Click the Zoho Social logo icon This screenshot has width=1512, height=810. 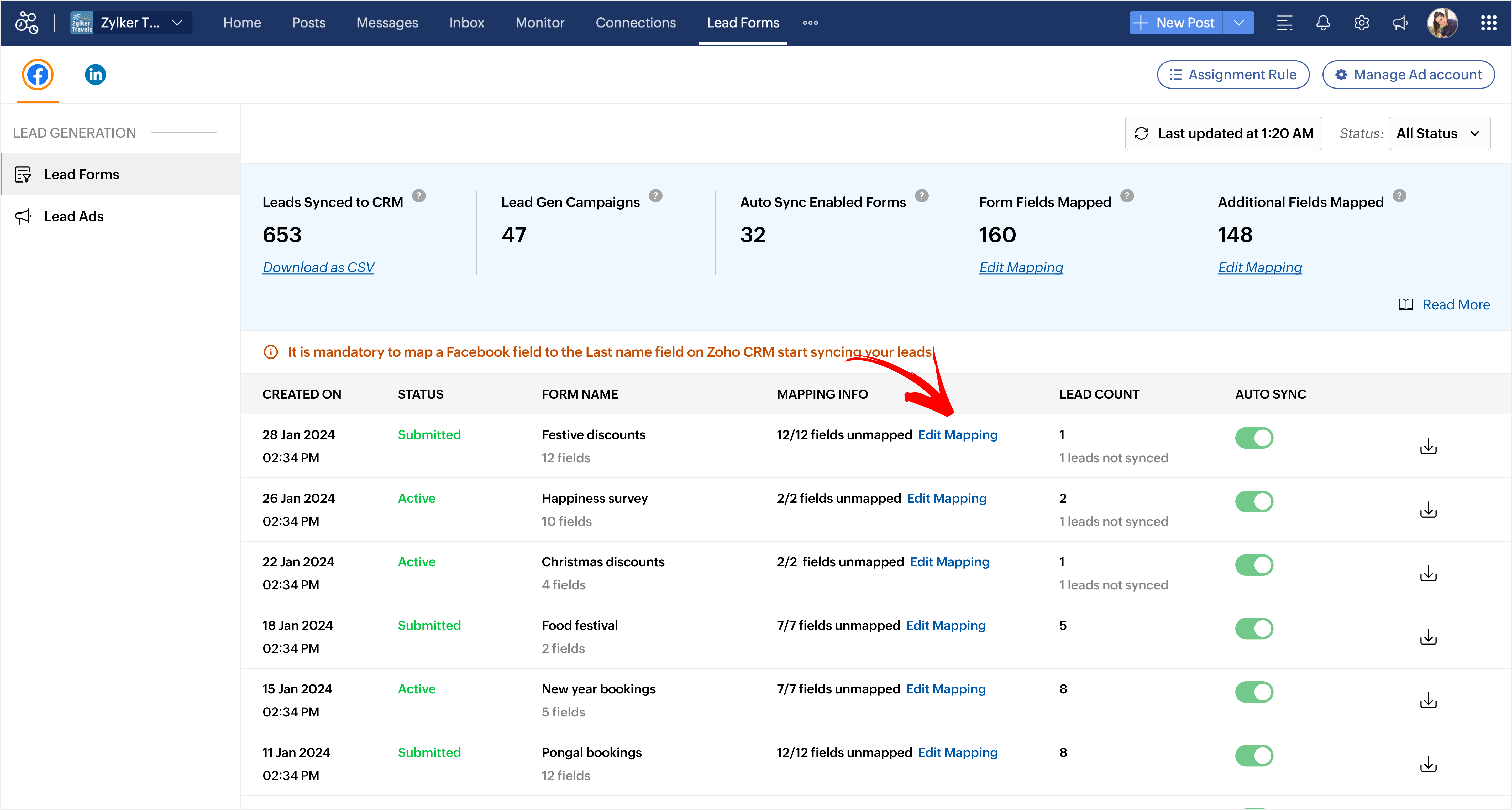click(x=27, y=23)
